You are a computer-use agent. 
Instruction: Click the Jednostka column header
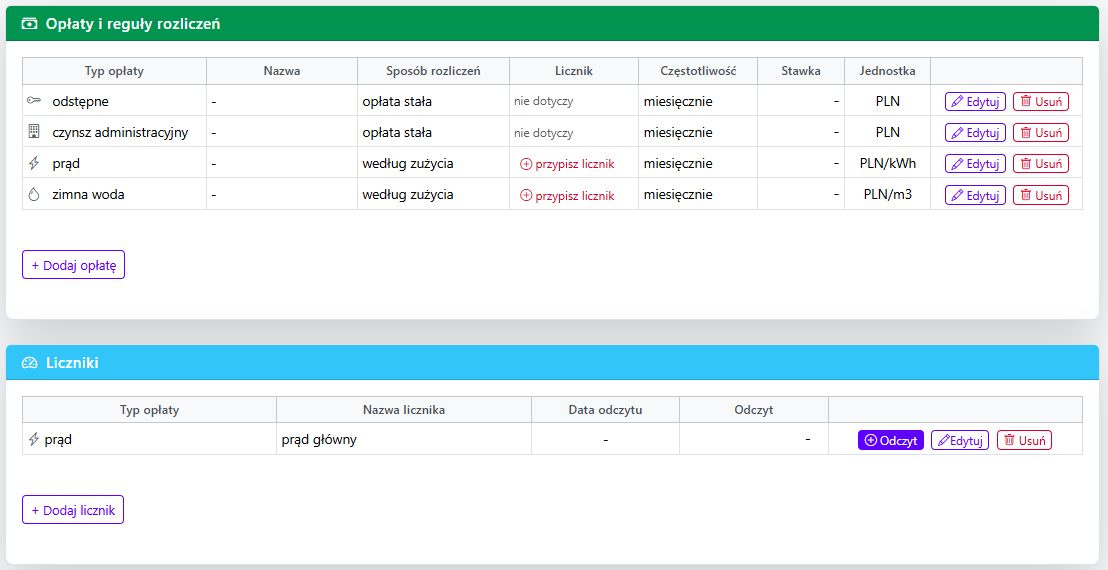888,71
